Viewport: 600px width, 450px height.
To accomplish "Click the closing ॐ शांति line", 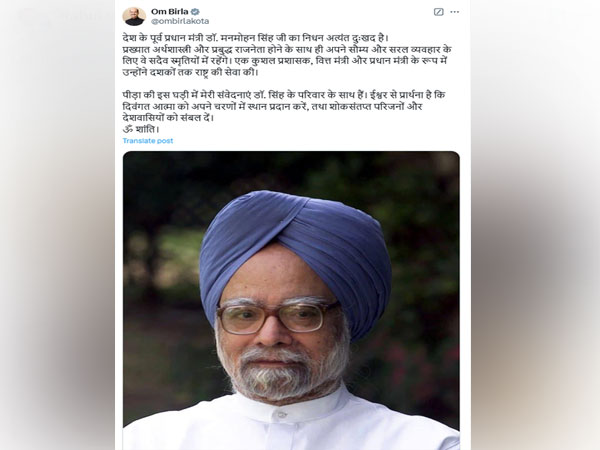I will pyautogui.click(x=141, y=129).
